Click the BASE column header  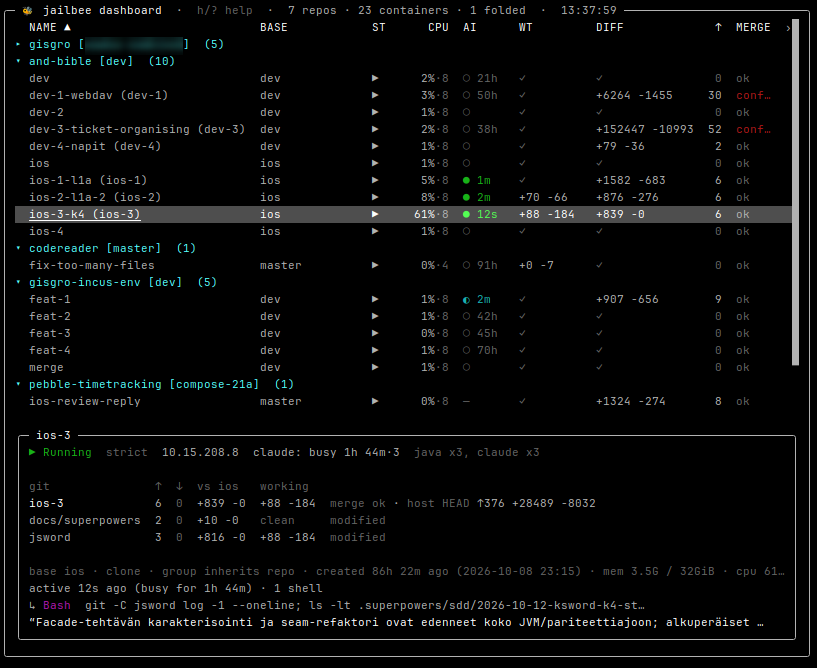(x=274, y=27)
